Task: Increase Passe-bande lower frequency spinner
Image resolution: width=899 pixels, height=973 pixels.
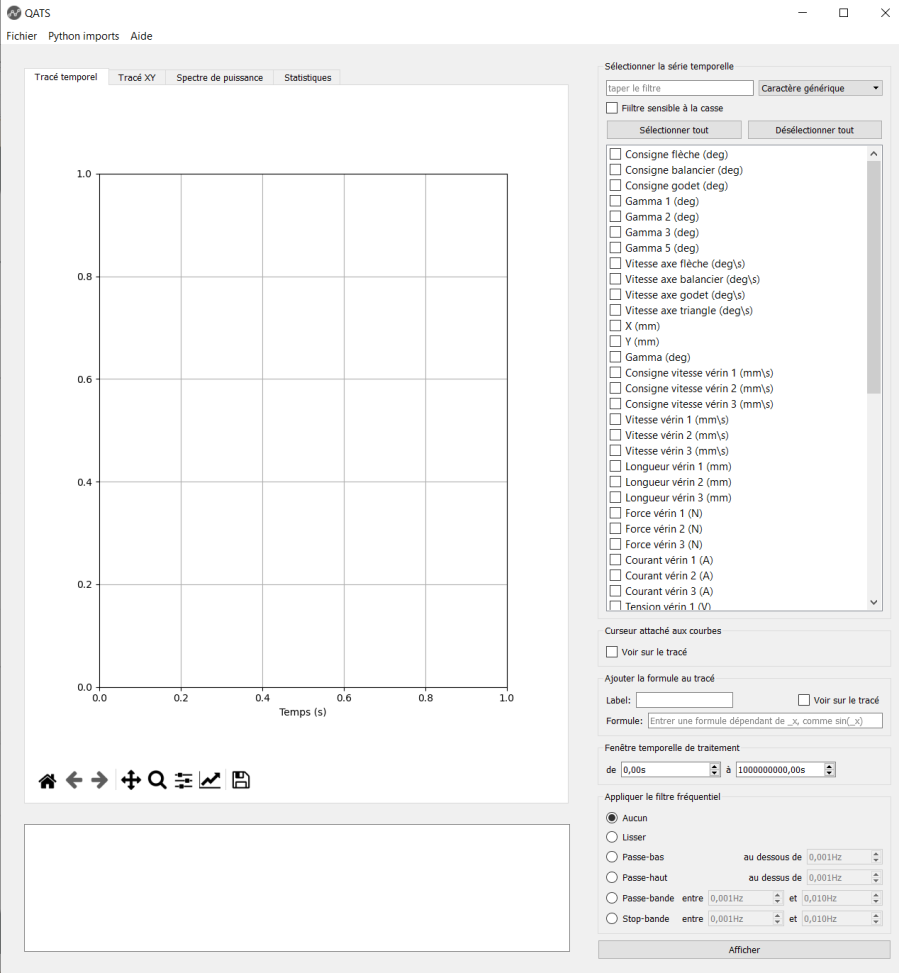Action: 777,895
